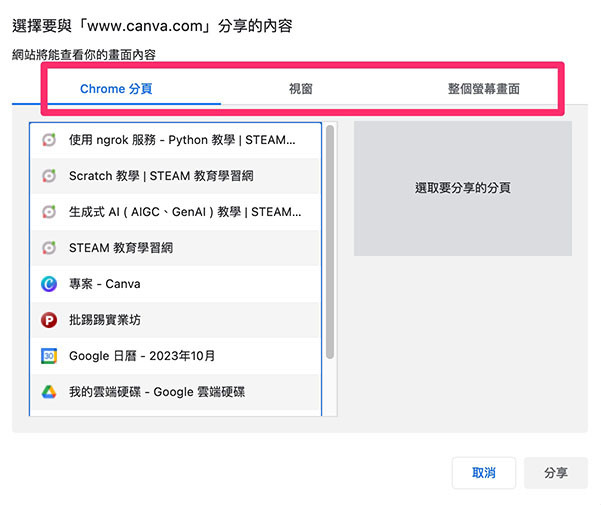Click the favicon beside STEAM 教育學習網
This screenshot has width=601, height=505.
pyautogui.click(x=49, y=248)
